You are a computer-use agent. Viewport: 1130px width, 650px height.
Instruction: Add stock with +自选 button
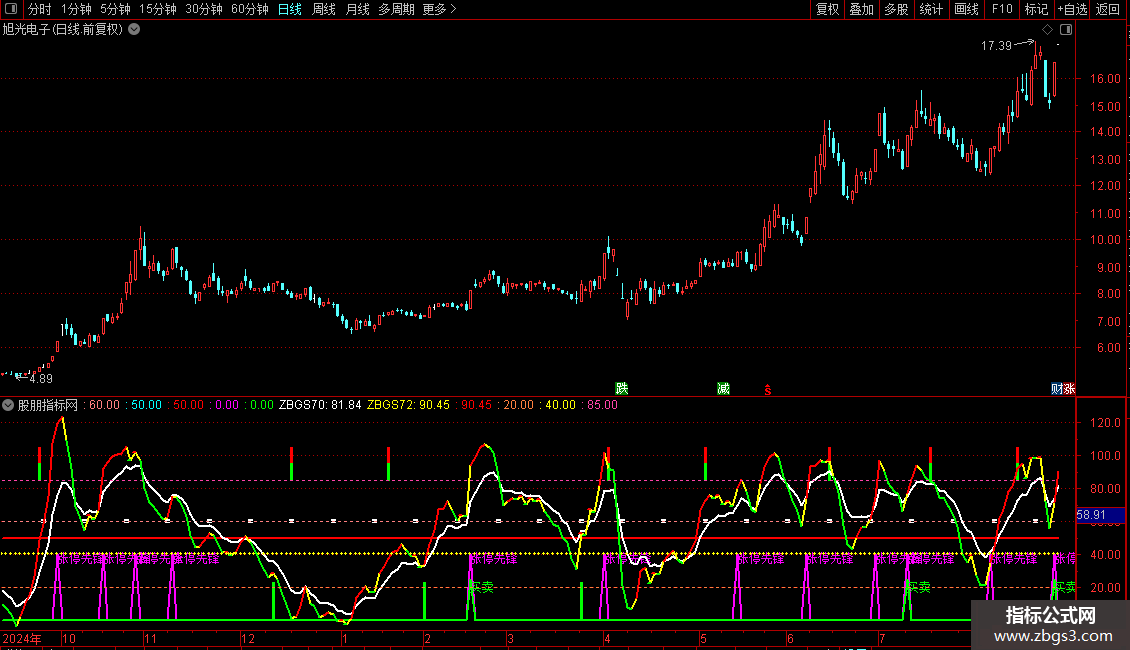[x=1072, y=9]
